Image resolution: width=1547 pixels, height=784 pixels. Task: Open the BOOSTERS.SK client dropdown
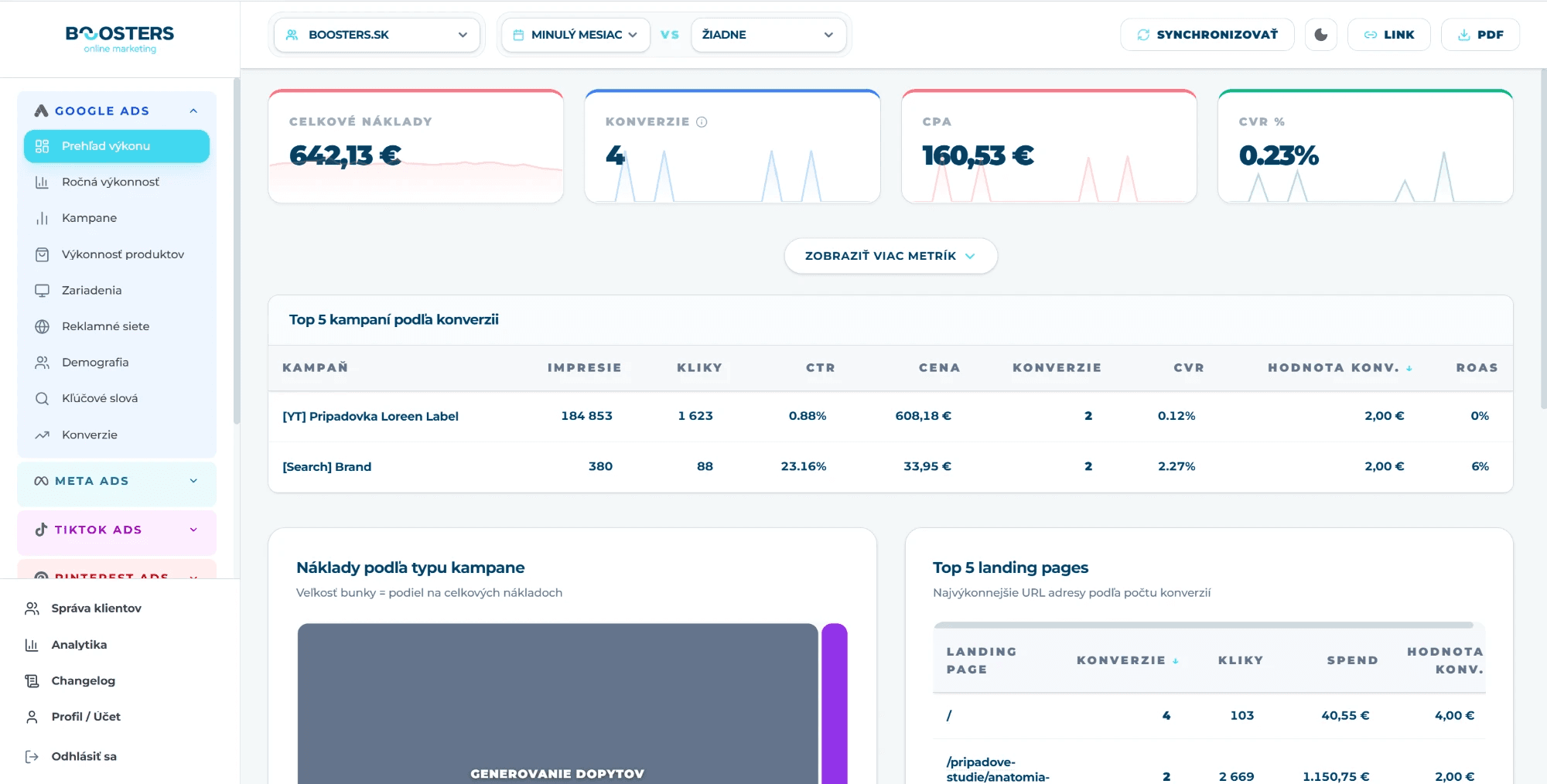point(377,35)
